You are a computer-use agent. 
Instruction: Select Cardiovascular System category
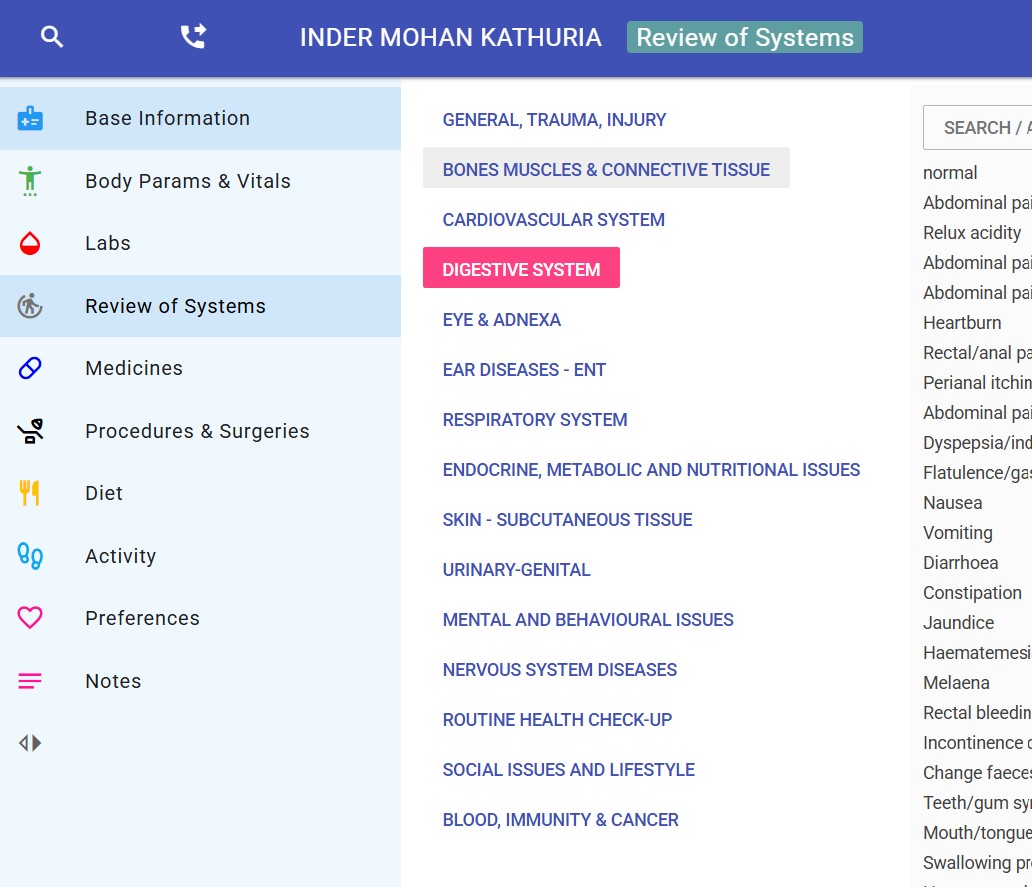553,220
